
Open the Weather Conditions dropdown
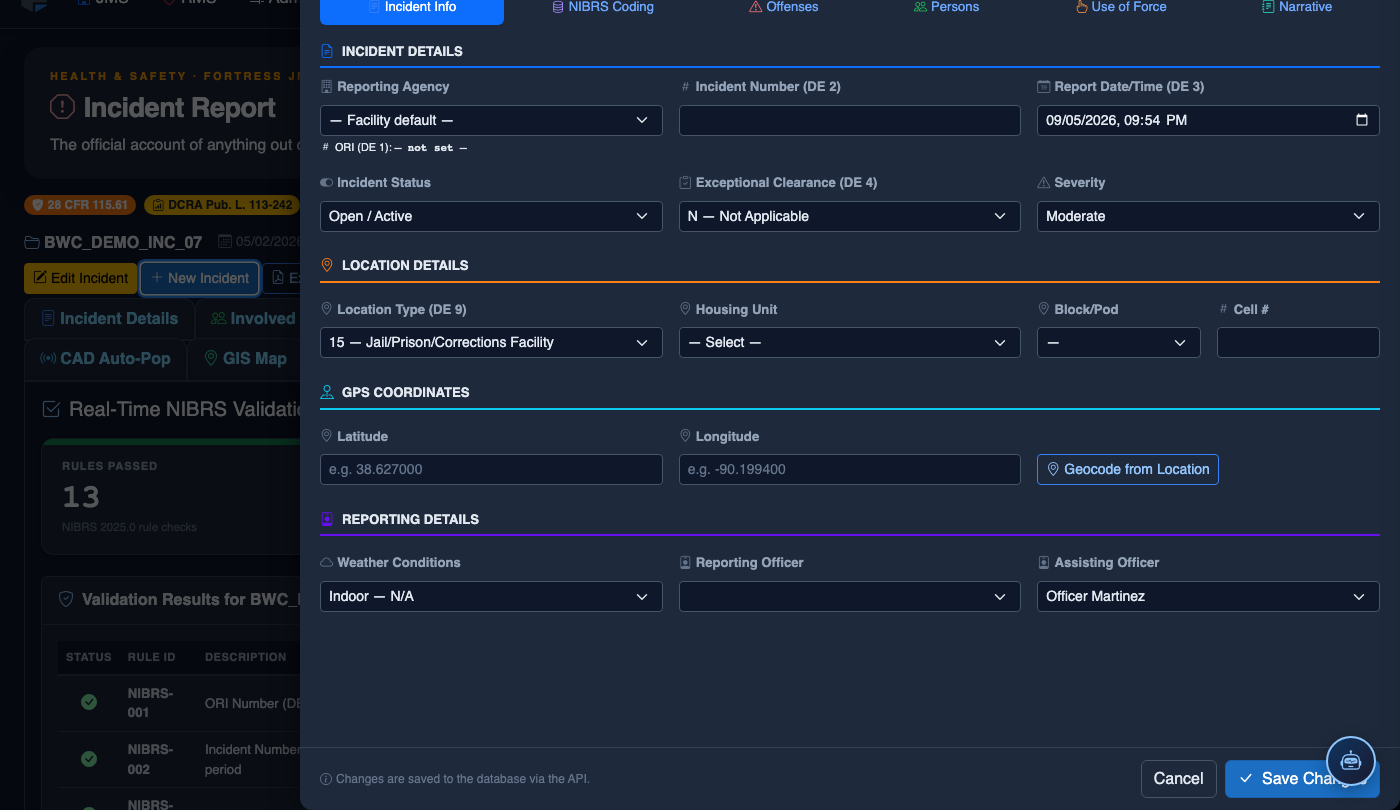point(491,597)
